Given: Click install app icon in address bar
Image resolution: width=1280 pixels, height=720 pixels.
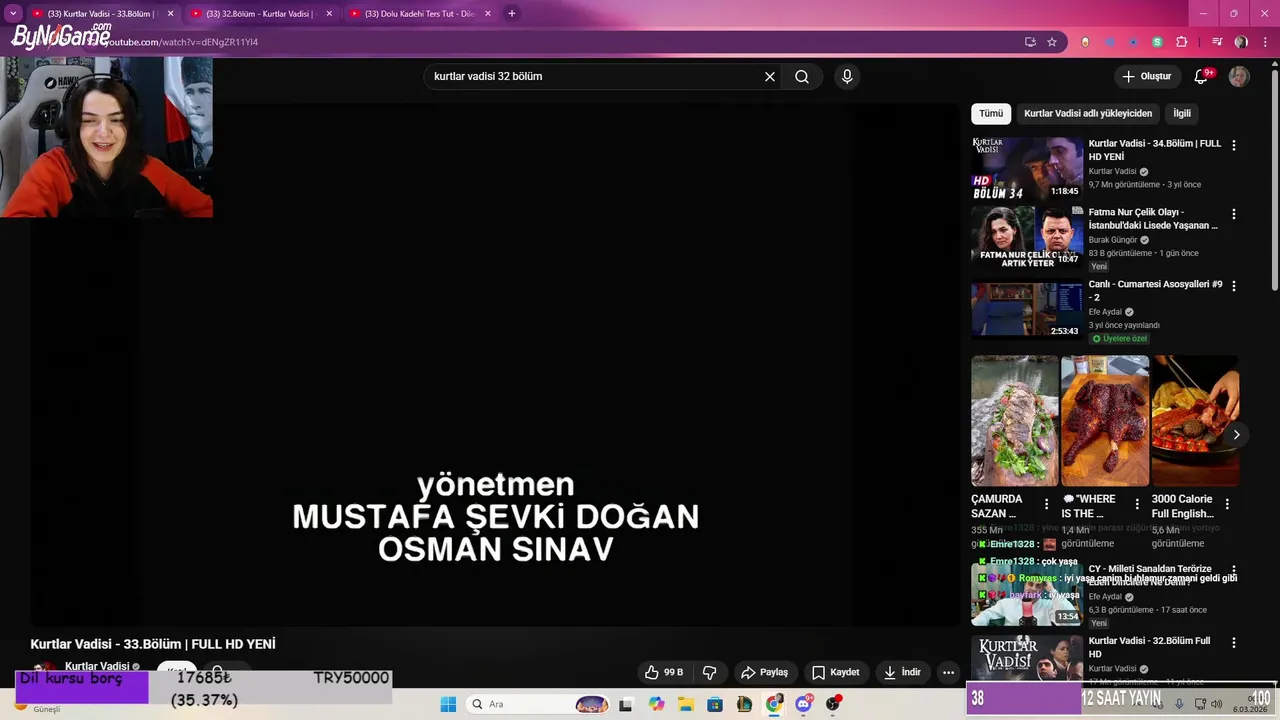Looking at the screenshot, I should click(1030, 42).
